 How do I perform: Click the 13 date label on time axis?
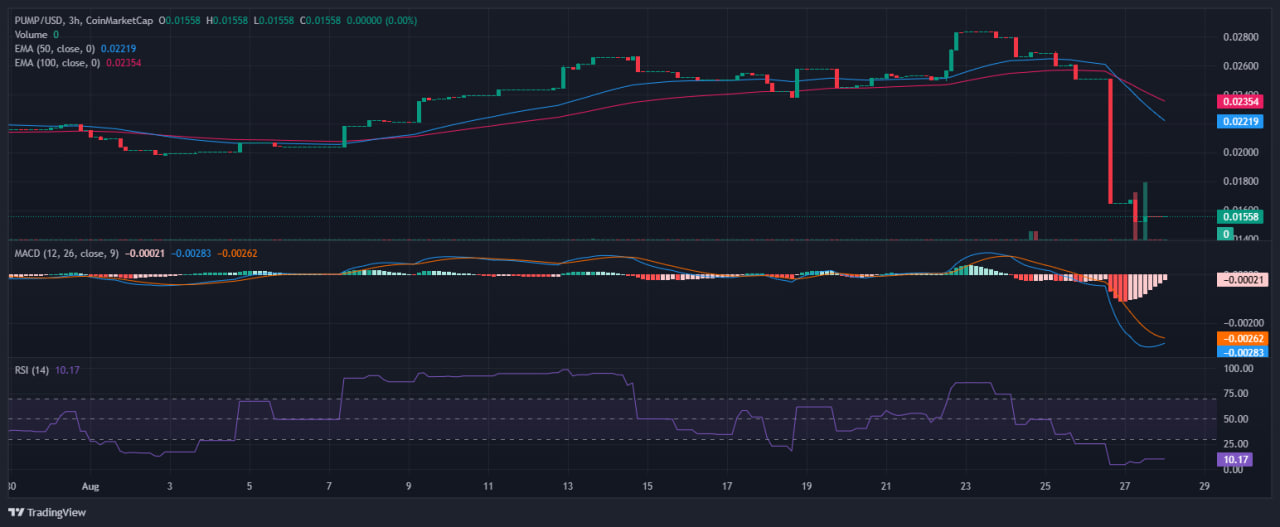567,487
